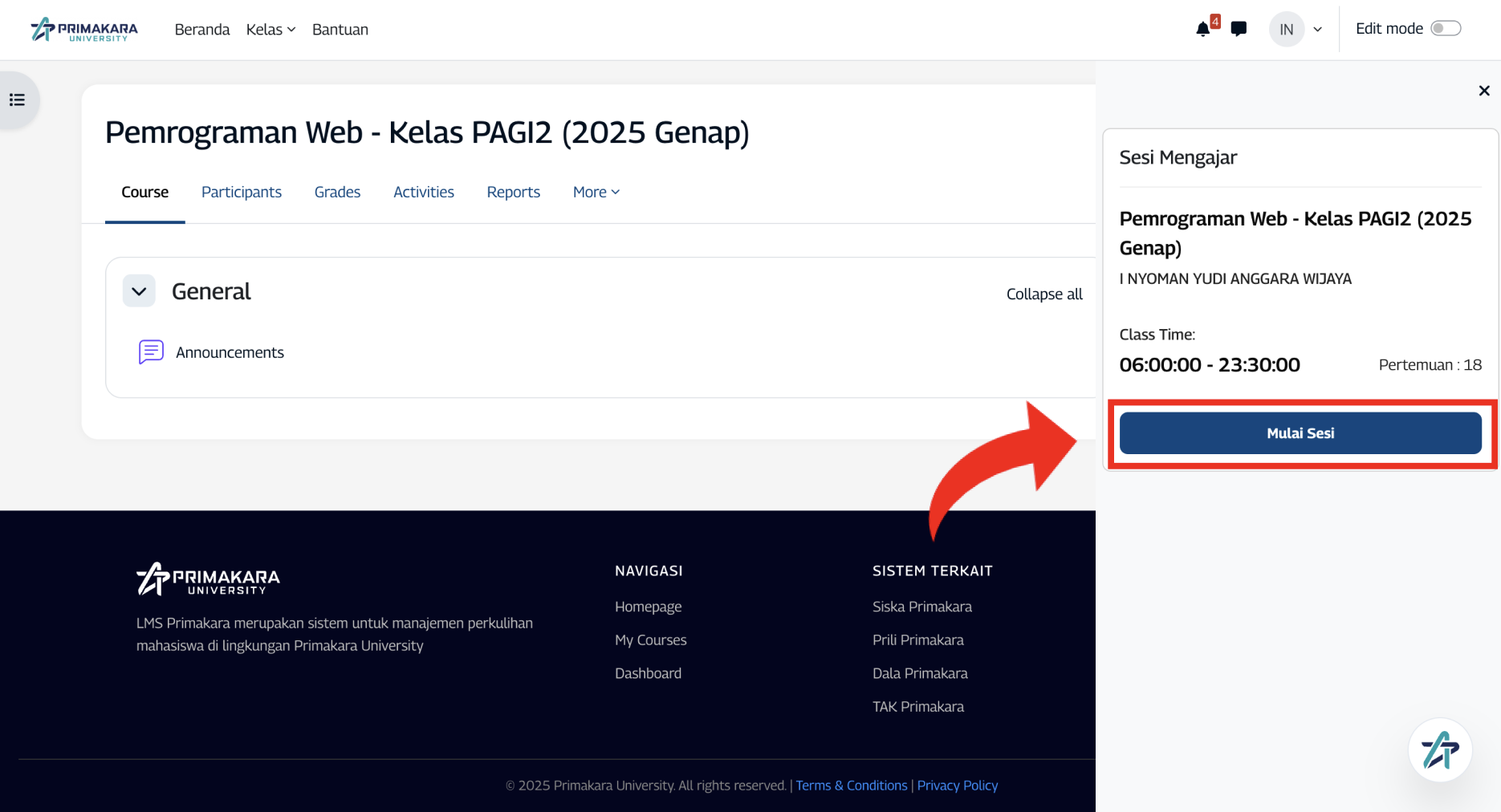The width and height of the screenshot is (1501, 812).
Task: Click the Primakara logo in the footer
Action: pos(208,579)
